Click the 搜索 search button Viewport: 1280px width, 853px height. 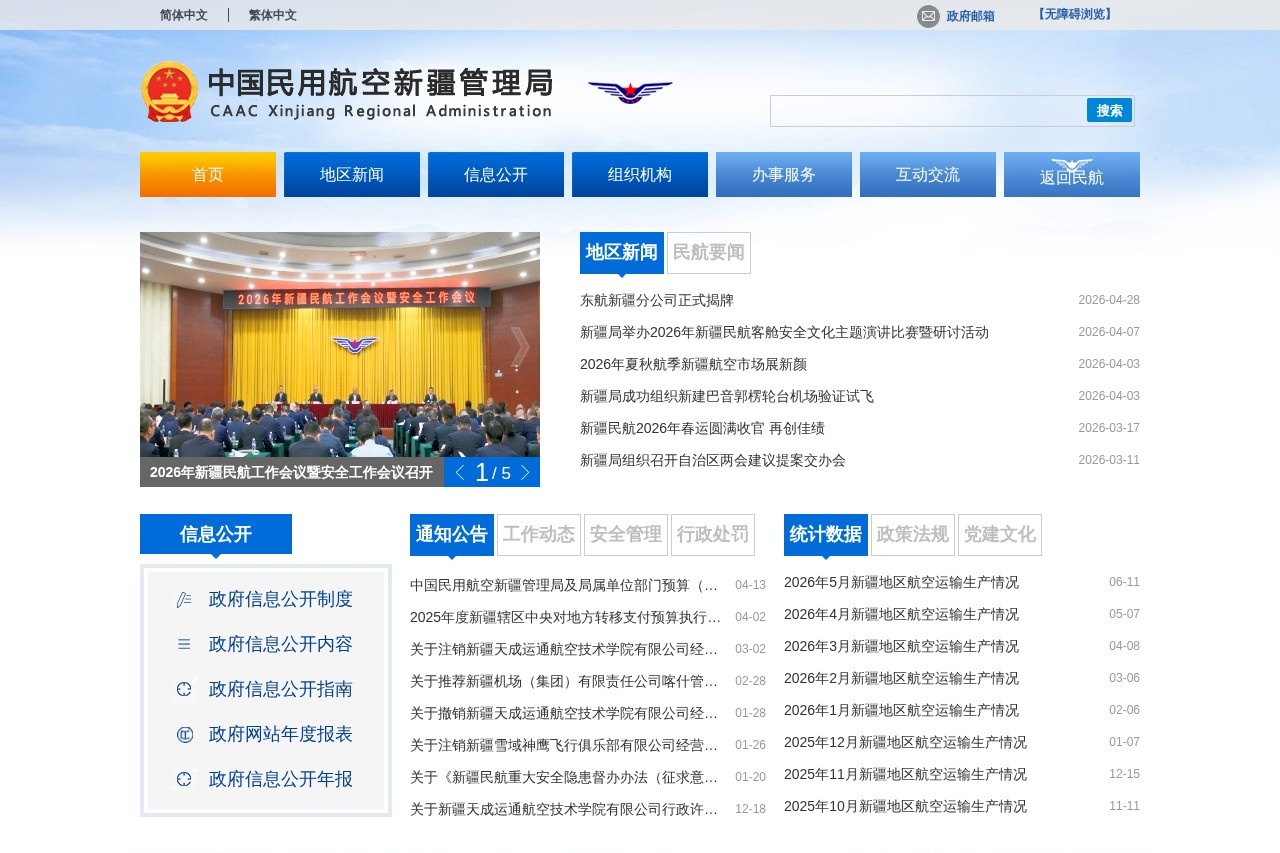pos(1109,110)
